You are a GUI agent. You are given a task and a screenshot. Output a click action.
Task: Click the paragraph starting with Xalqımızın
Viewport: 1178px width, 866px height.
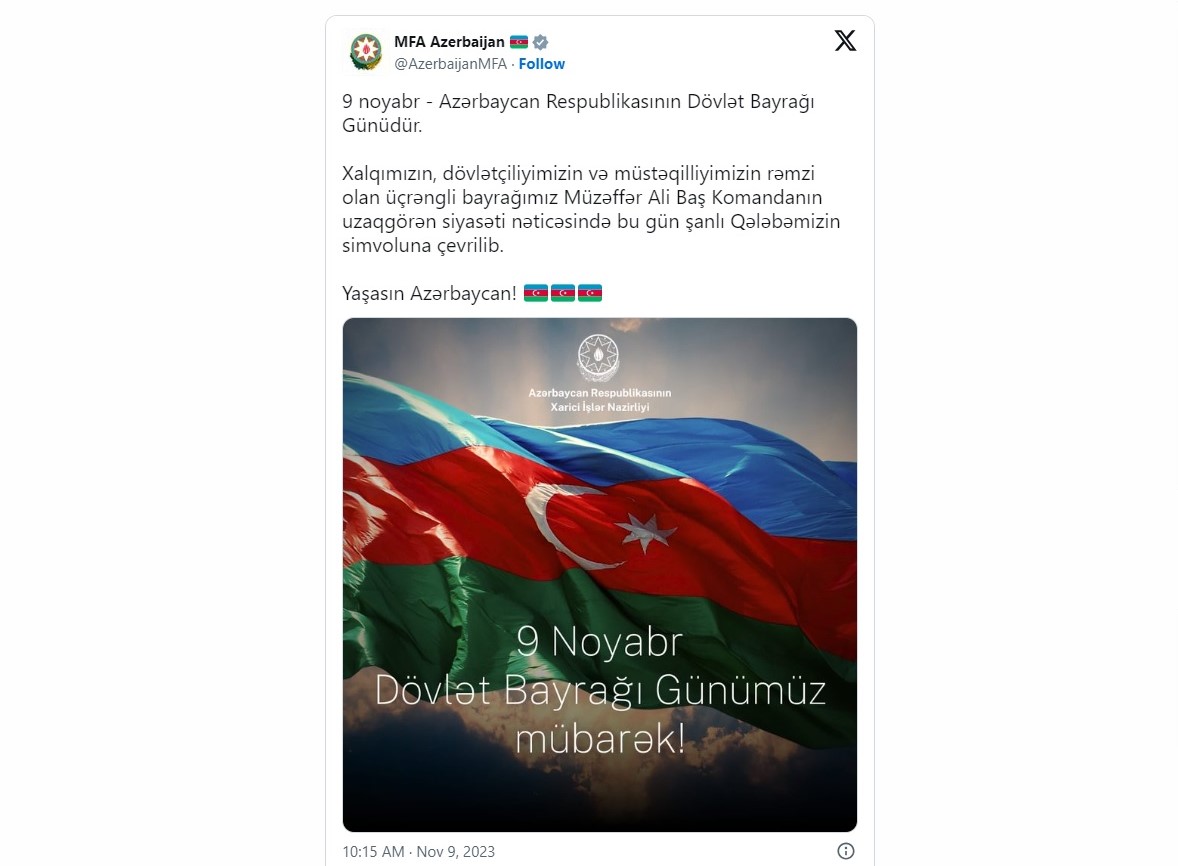pyautogui.click(x=591, y=209)
